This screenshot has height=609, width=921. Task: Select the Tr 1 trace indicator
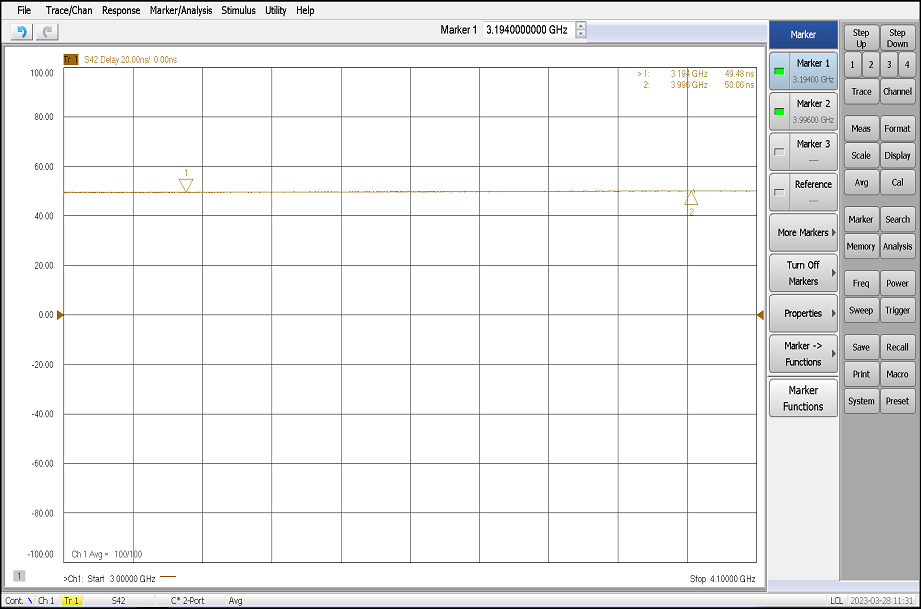[x=70, y=601]
